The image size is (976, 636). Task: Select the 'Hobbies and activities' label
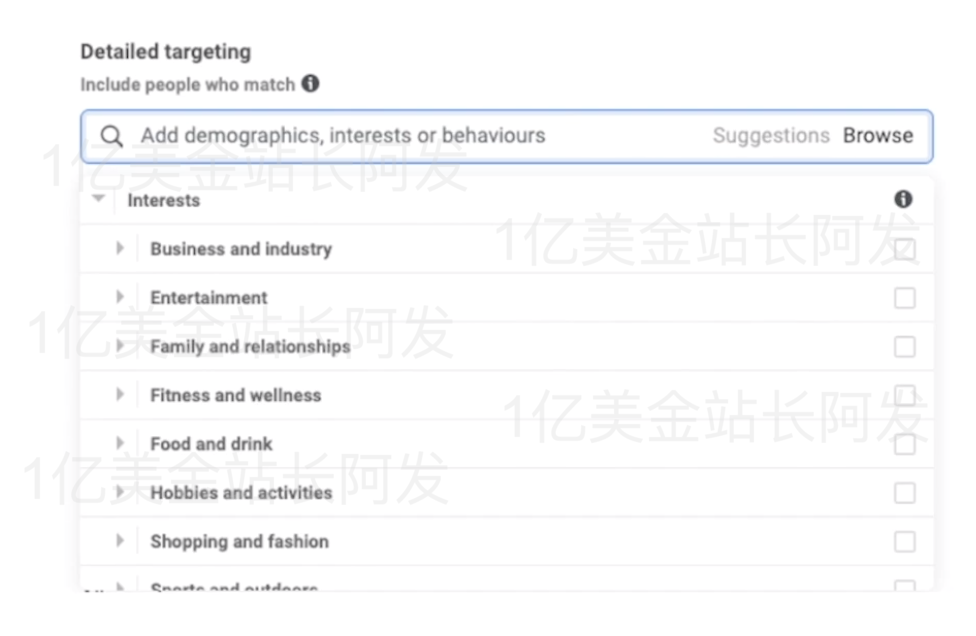[242, 492]
